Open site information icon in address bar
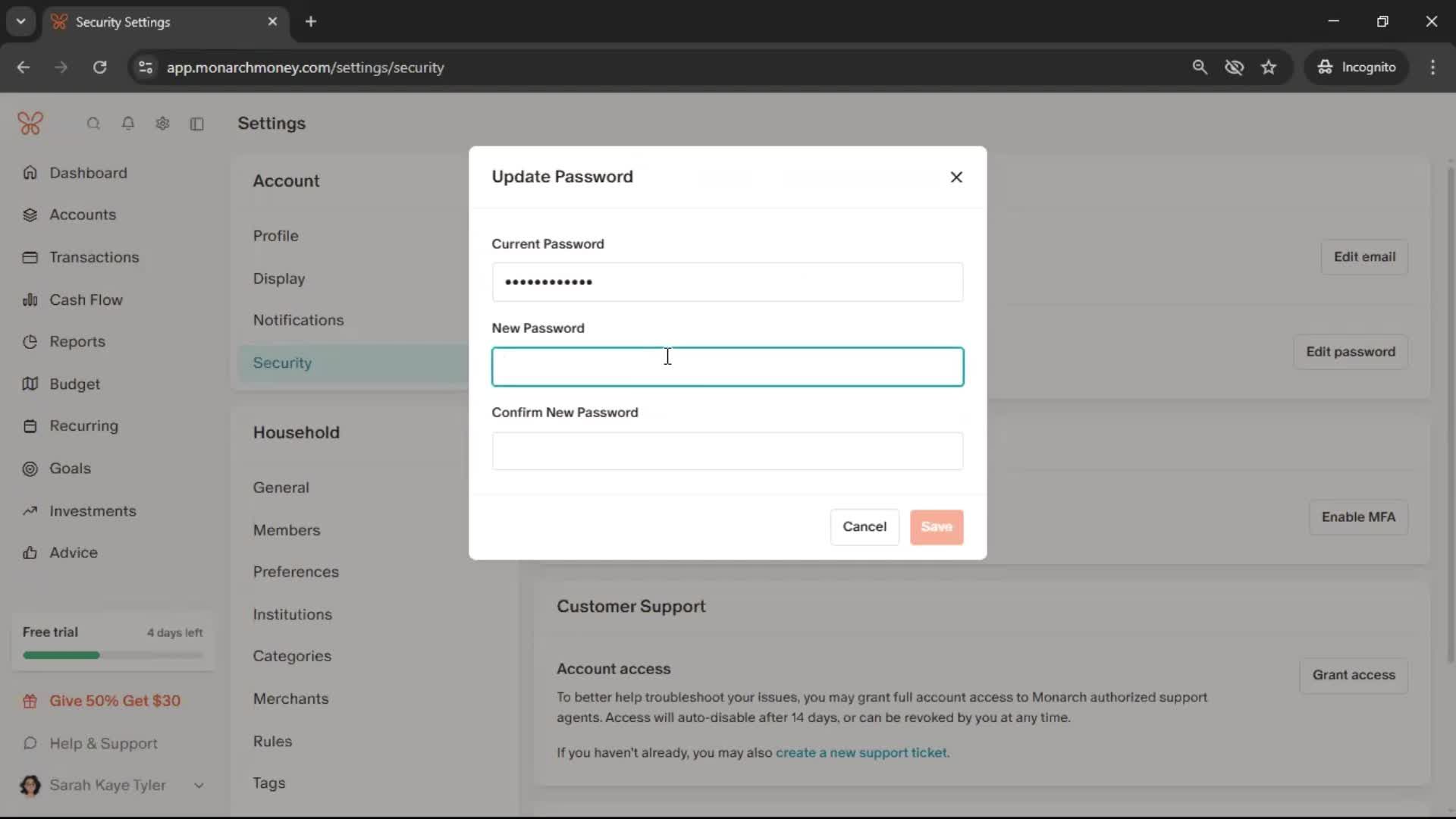Image resolution: width=1456 pixels, height=819 pixels. (146, 67)
